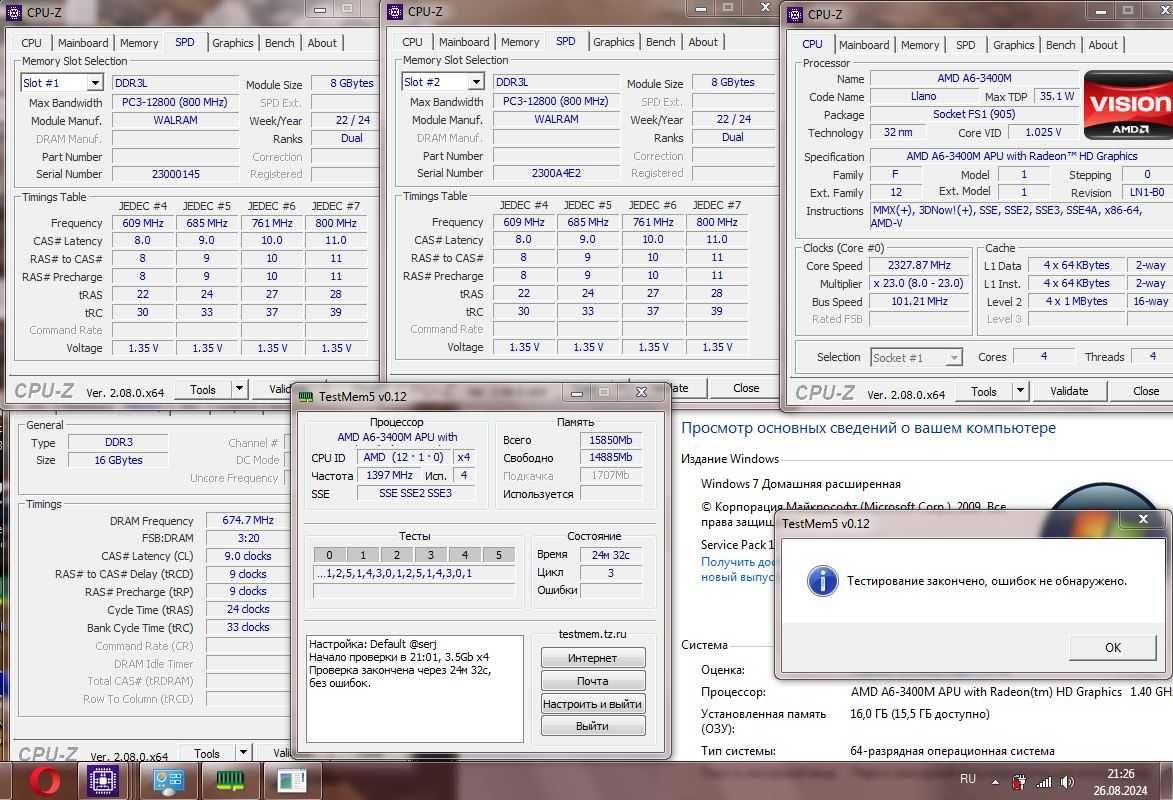Screen dimensions: 1173x800
Task: Click the AMD Vision logo in CPU-Z
Action: click(x=1128, y=106)
